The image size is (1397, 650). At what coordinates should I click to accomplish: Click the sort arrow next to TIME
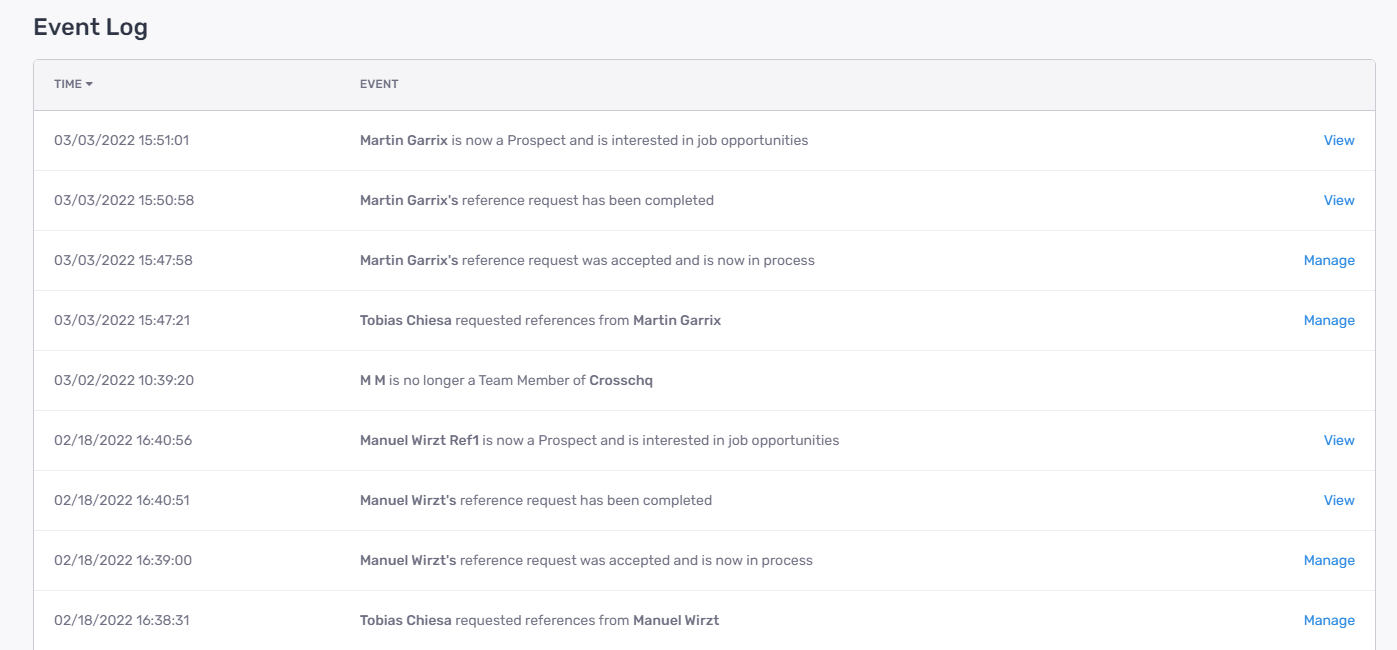pos(89,84)
